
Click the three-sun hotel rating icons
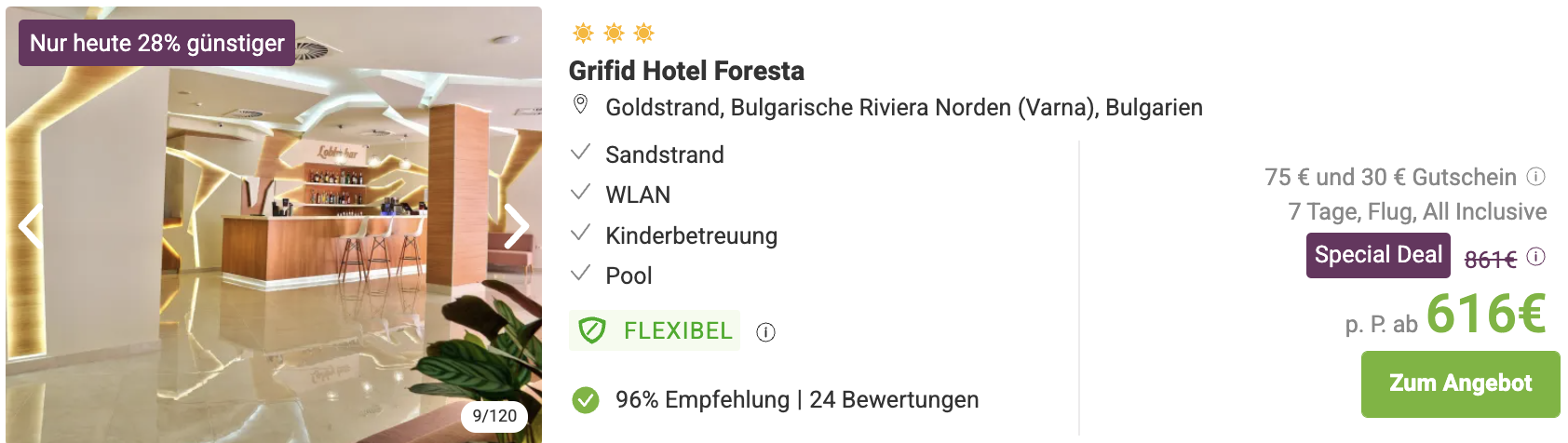pos(614,34)
